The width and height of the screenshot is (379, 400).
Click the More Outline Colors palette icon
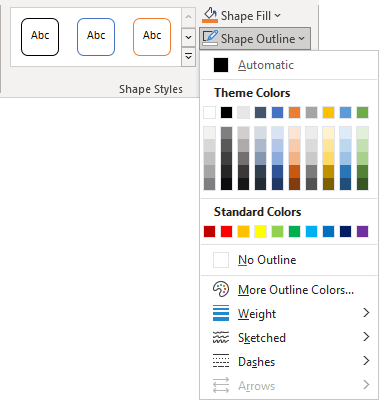point(221,289)
